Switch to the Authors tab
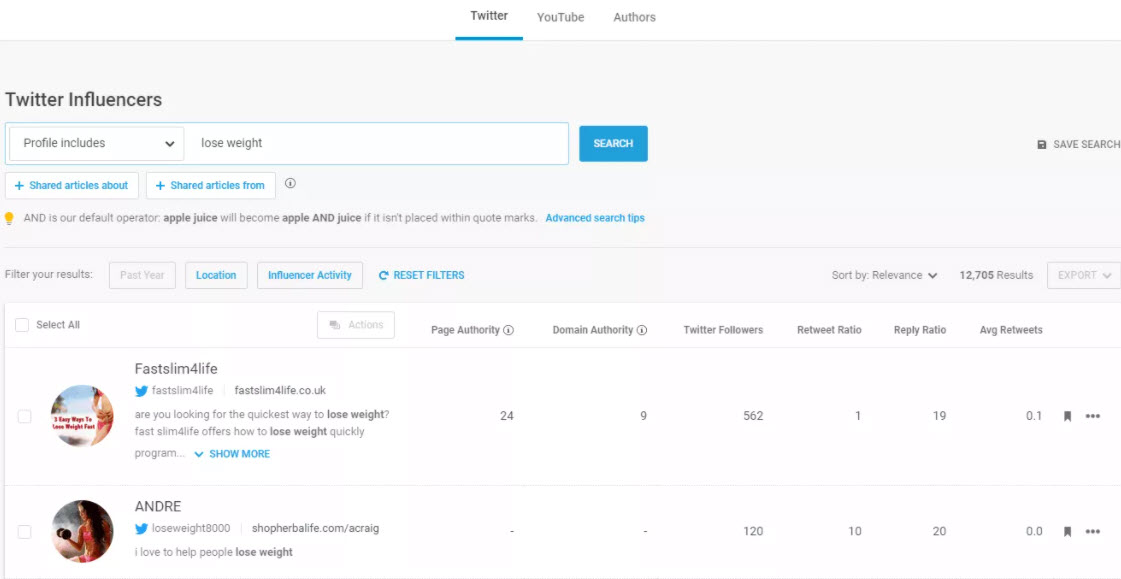The height and width of the screenshot is (579, 1121). (634, 17)
